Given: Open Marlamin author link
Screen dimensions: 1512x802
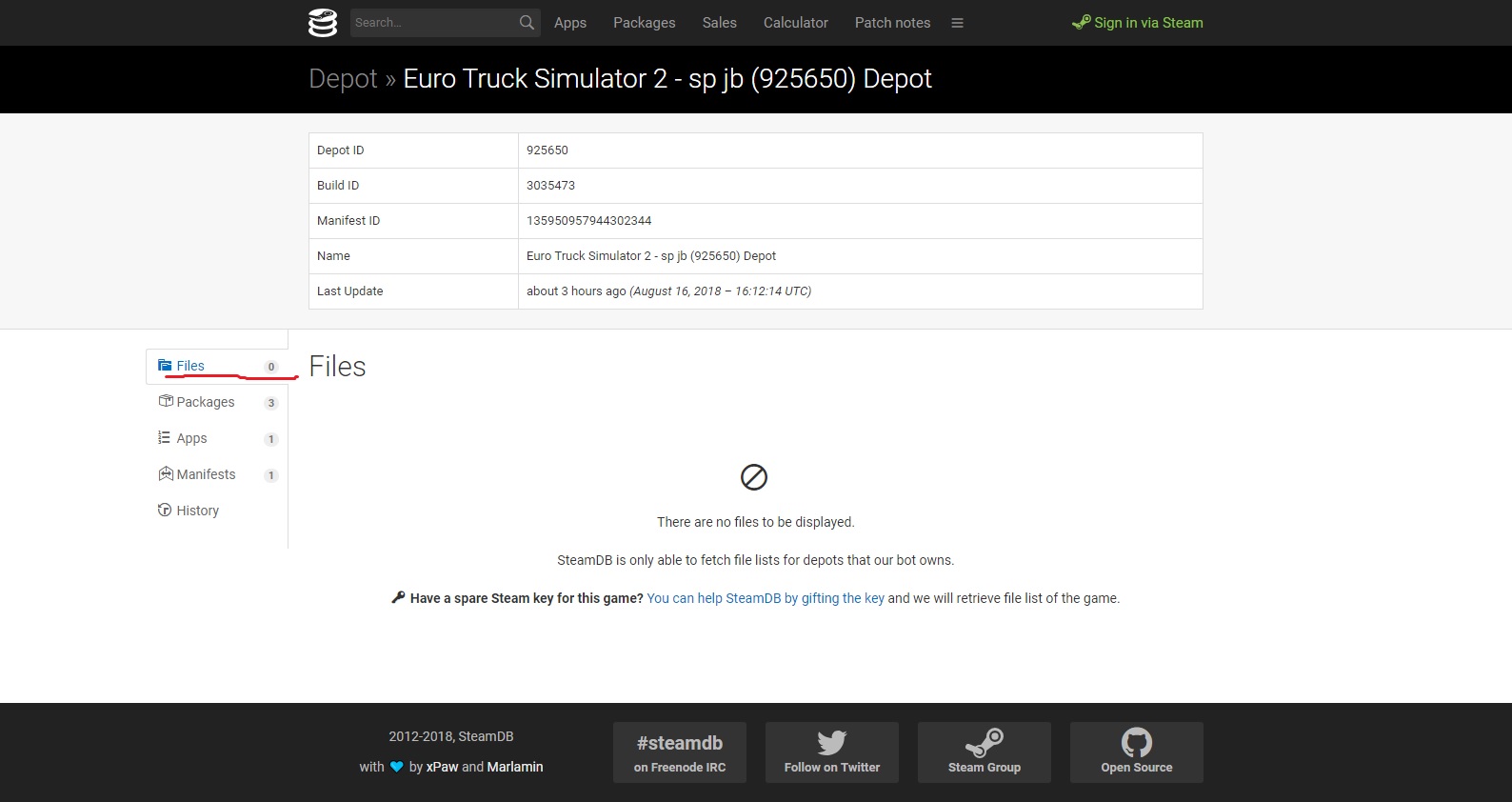Looking at the screenshot, I should tap(515, 767).
